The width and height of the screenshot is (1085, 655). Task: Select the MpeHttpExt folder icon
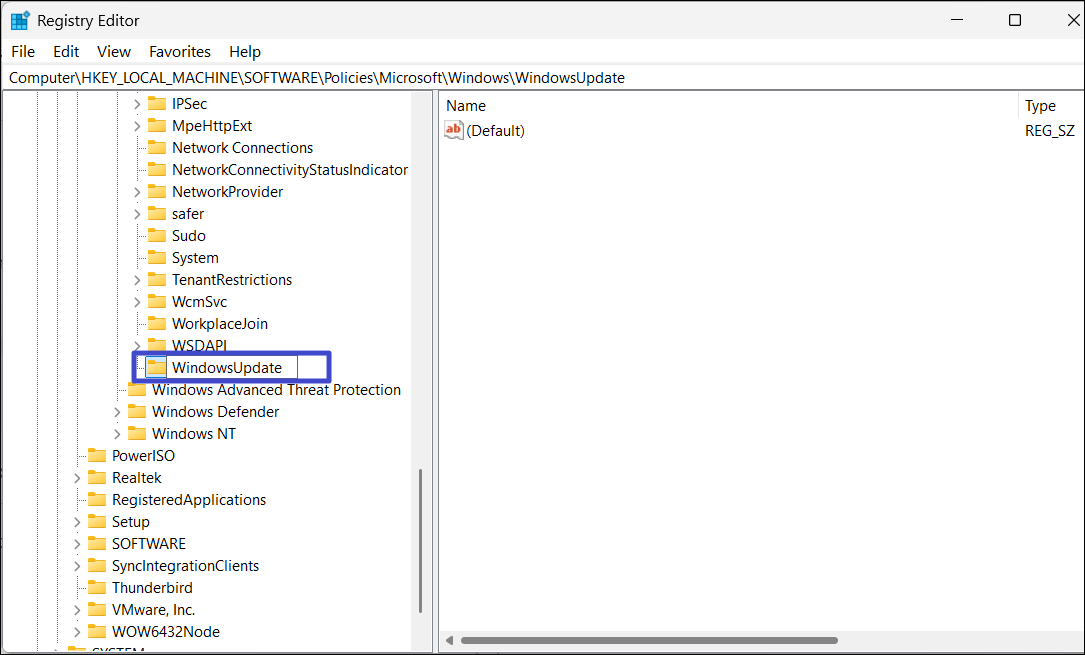click(157, 126)
